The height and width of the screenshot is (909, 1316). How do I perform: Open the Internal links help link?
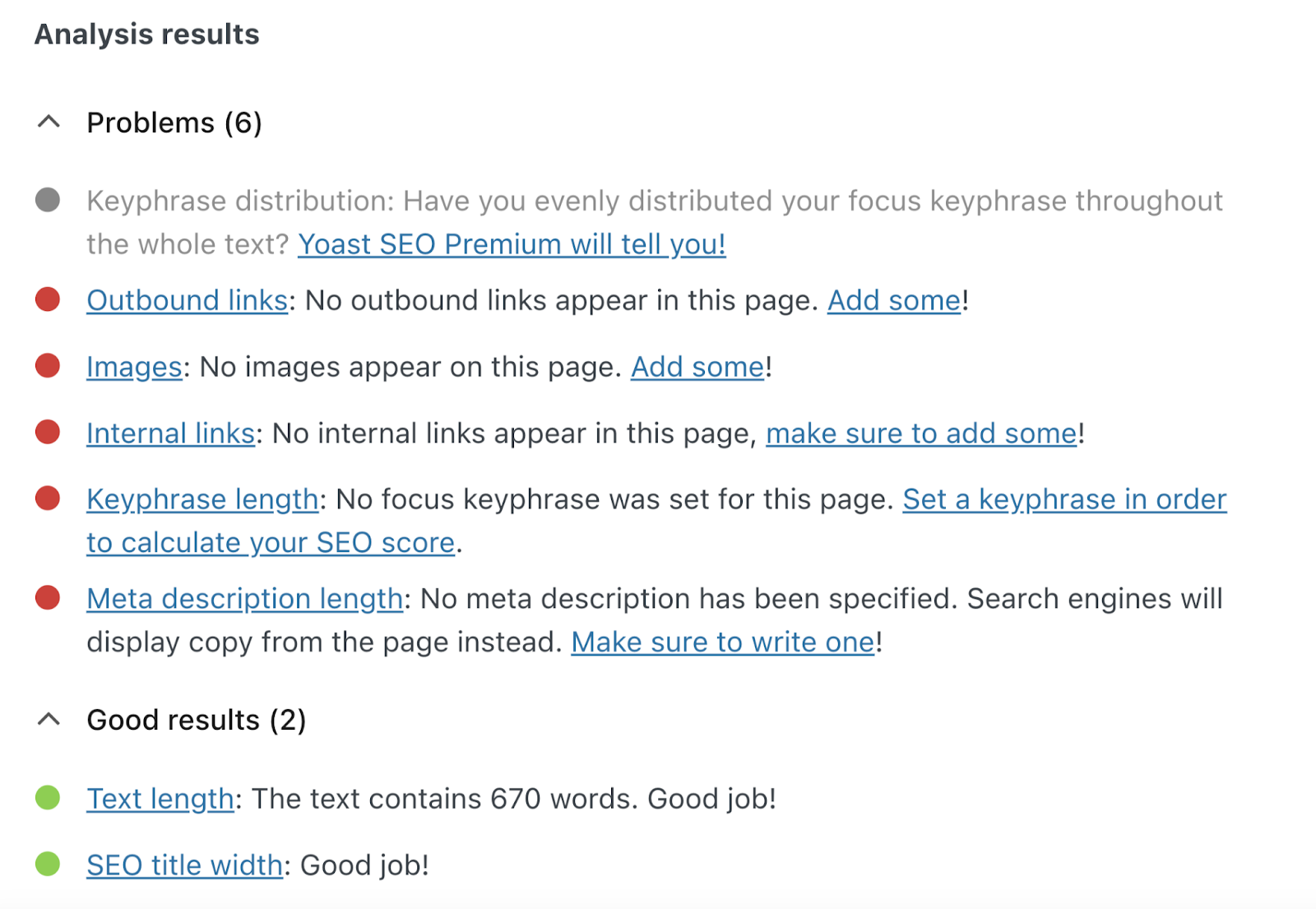[169, 433]
